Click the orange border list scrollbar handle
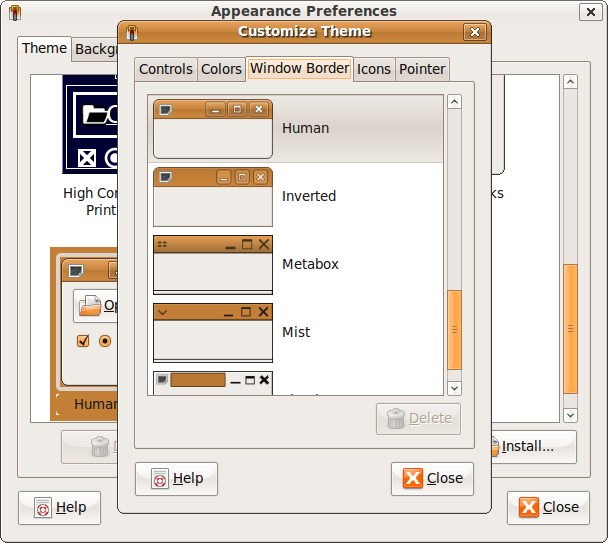The image size is (608, 543). 454,329
